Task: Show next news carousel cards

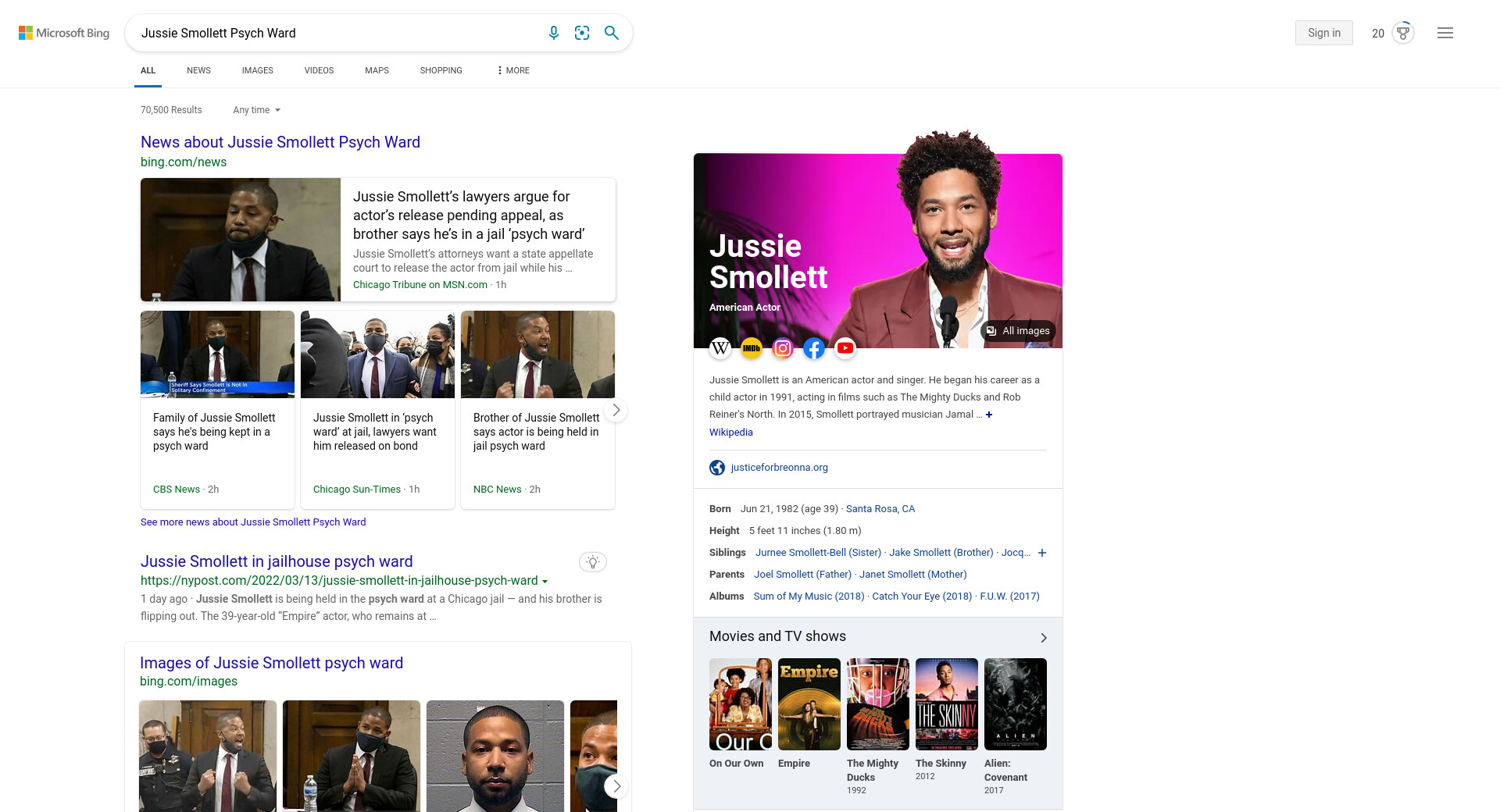Action: click(x=616, y=410)
